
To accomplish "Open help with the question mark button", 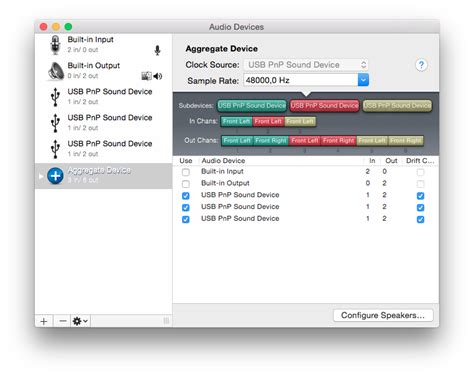I will tap(421, 65).
